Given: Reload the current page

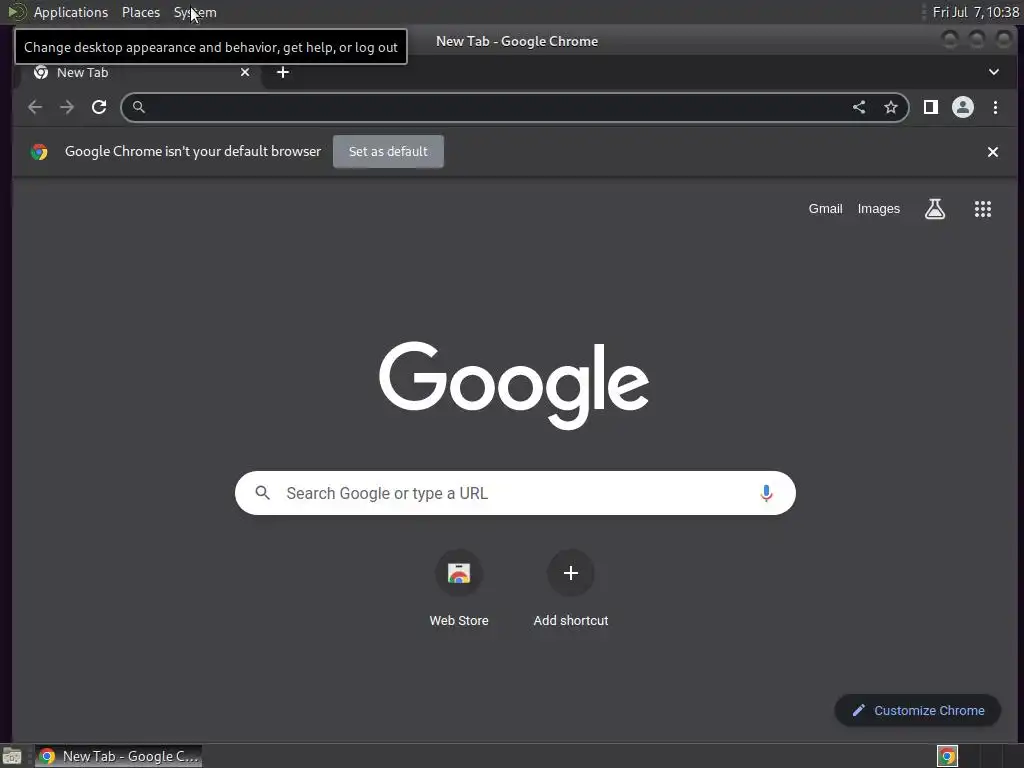Looking at the screenshot, I should click(99, 107).
